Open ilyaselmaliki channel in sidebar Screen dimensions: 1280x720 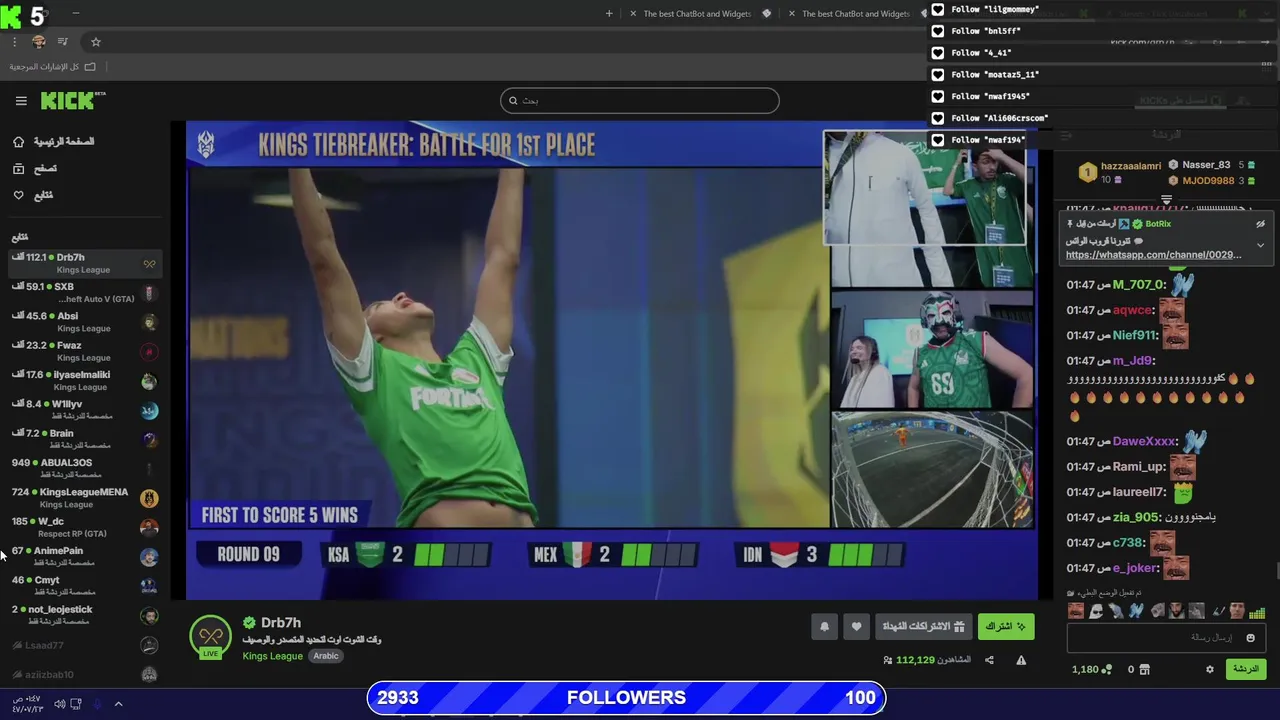coord(84,380)
